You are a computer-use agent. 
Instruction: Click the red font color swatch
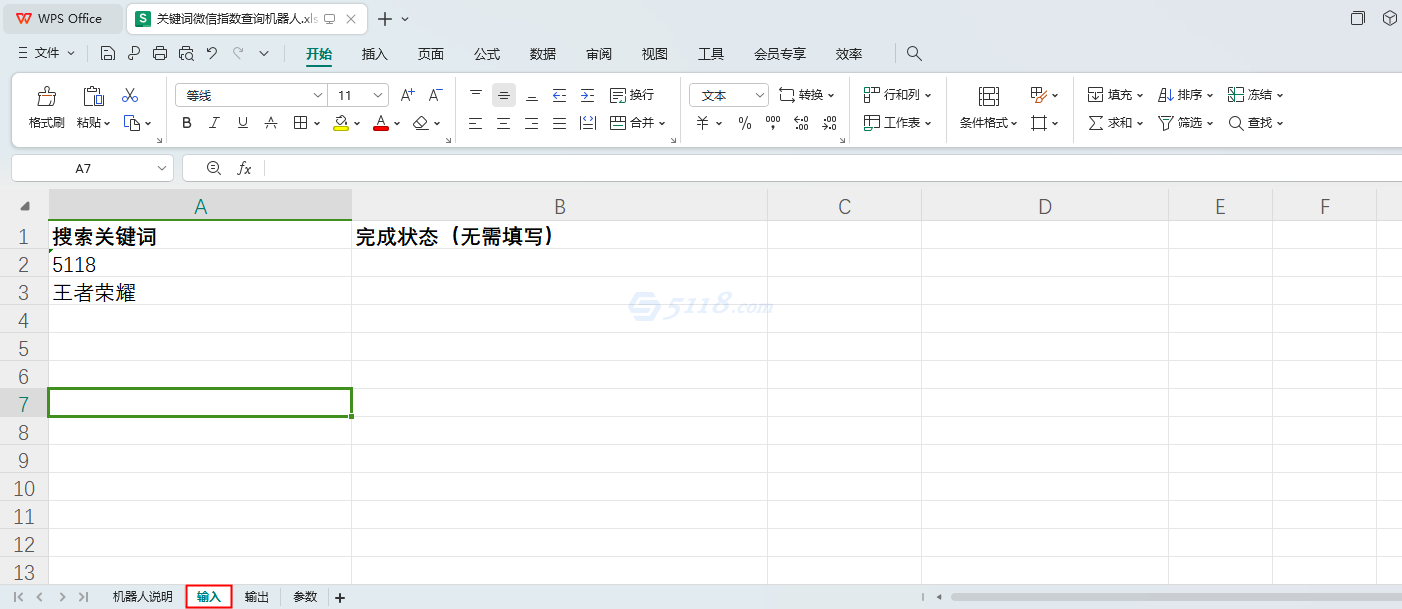pos(380,123)
